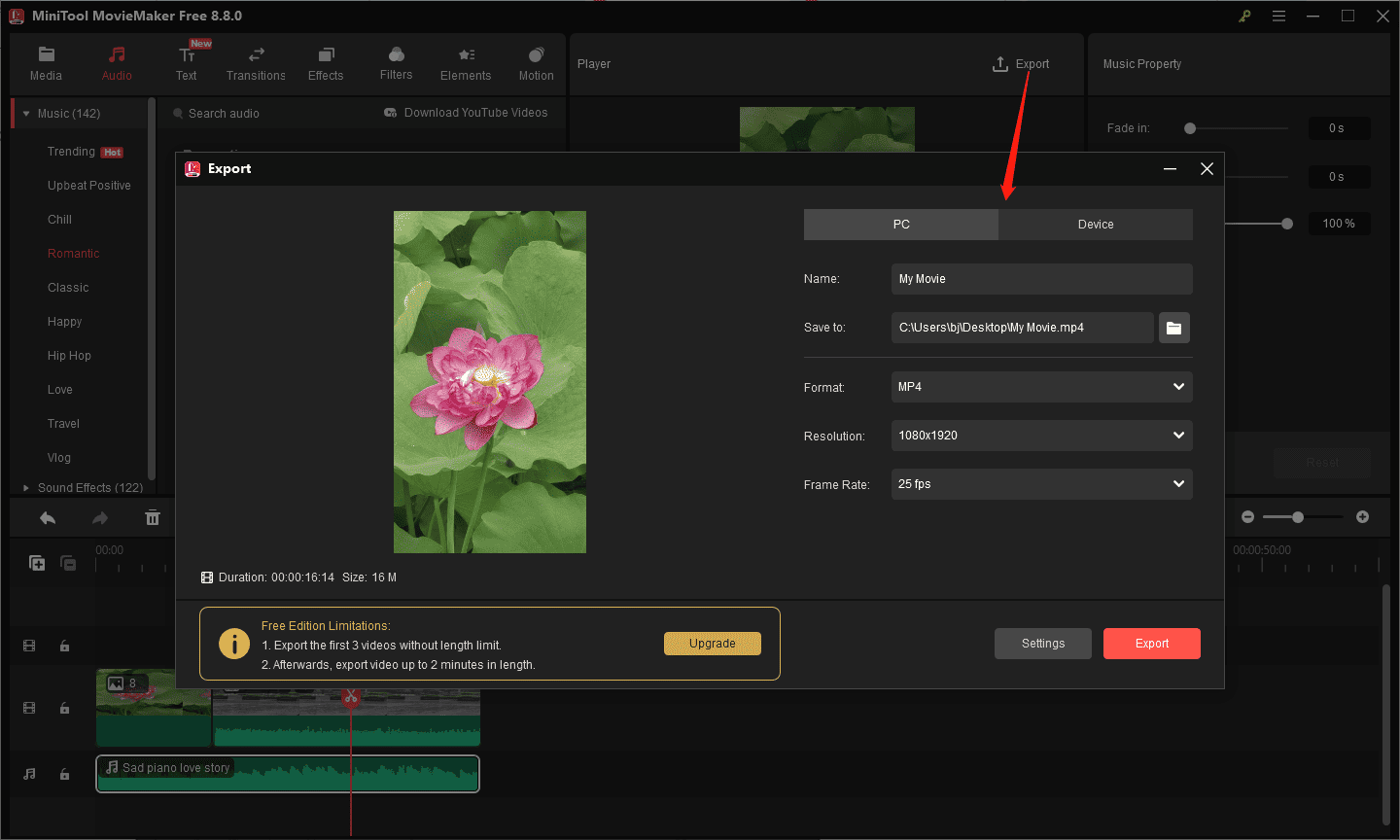Screen dimensions: 1400x840
Task: Click the Save to path field
Action: click(1022, 328)
